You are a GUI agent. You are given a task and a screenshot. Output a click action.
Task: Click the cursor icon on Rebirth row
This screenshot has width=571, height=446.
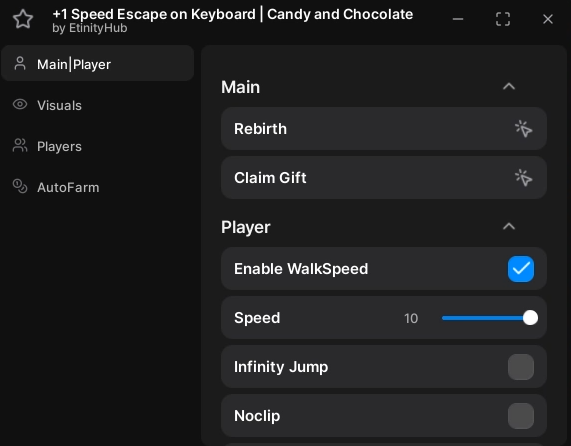(x=524, y=129)
